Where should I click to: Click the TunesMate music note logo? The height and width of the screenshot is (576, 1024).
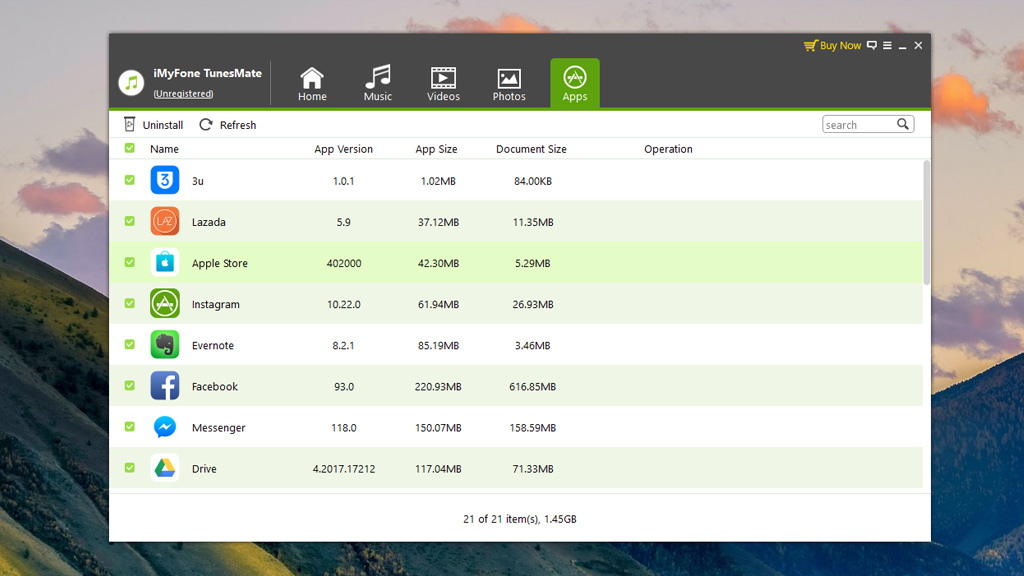tap(131, 83)
